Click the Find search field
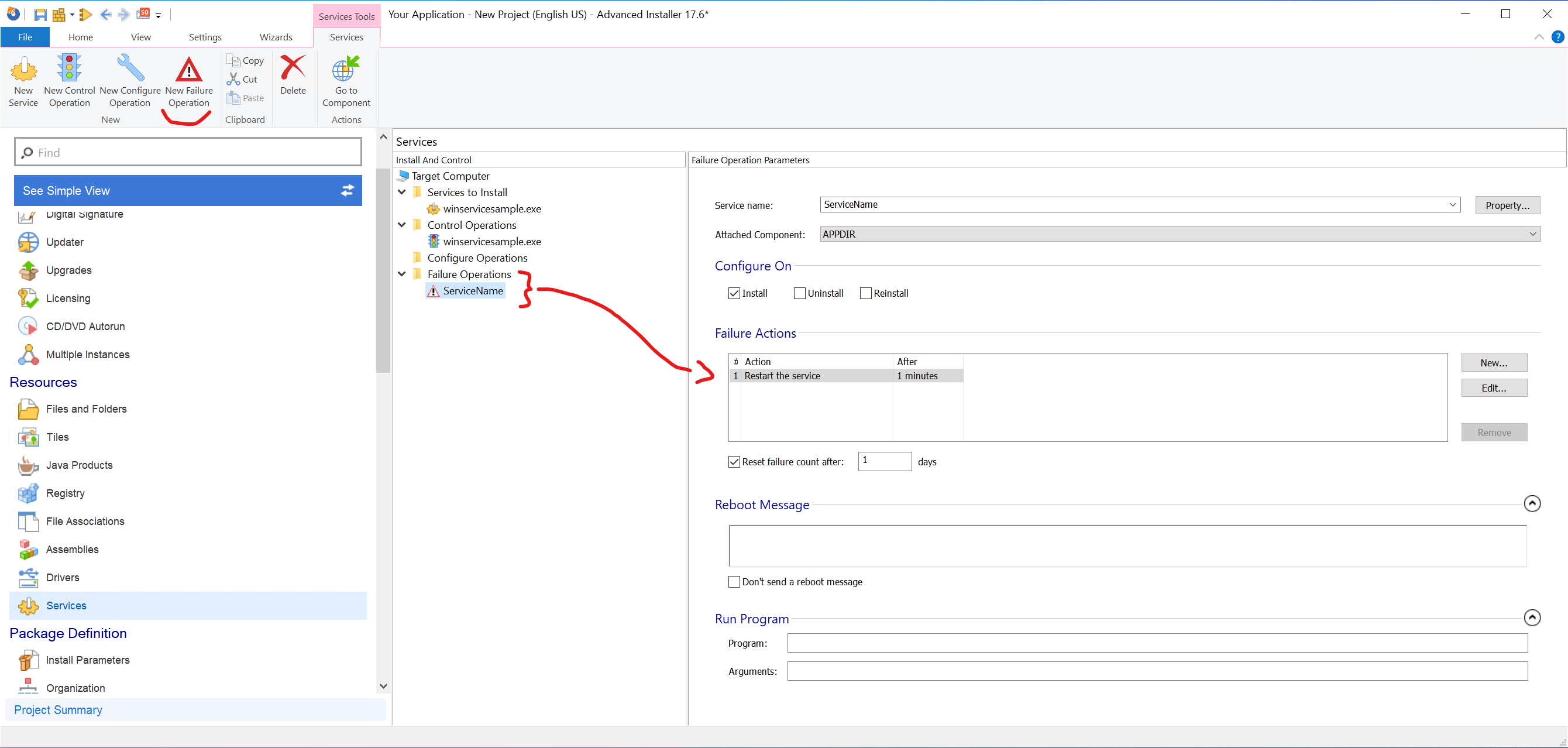The height and width of the screenshot is (748, 1568). [188, 152]
